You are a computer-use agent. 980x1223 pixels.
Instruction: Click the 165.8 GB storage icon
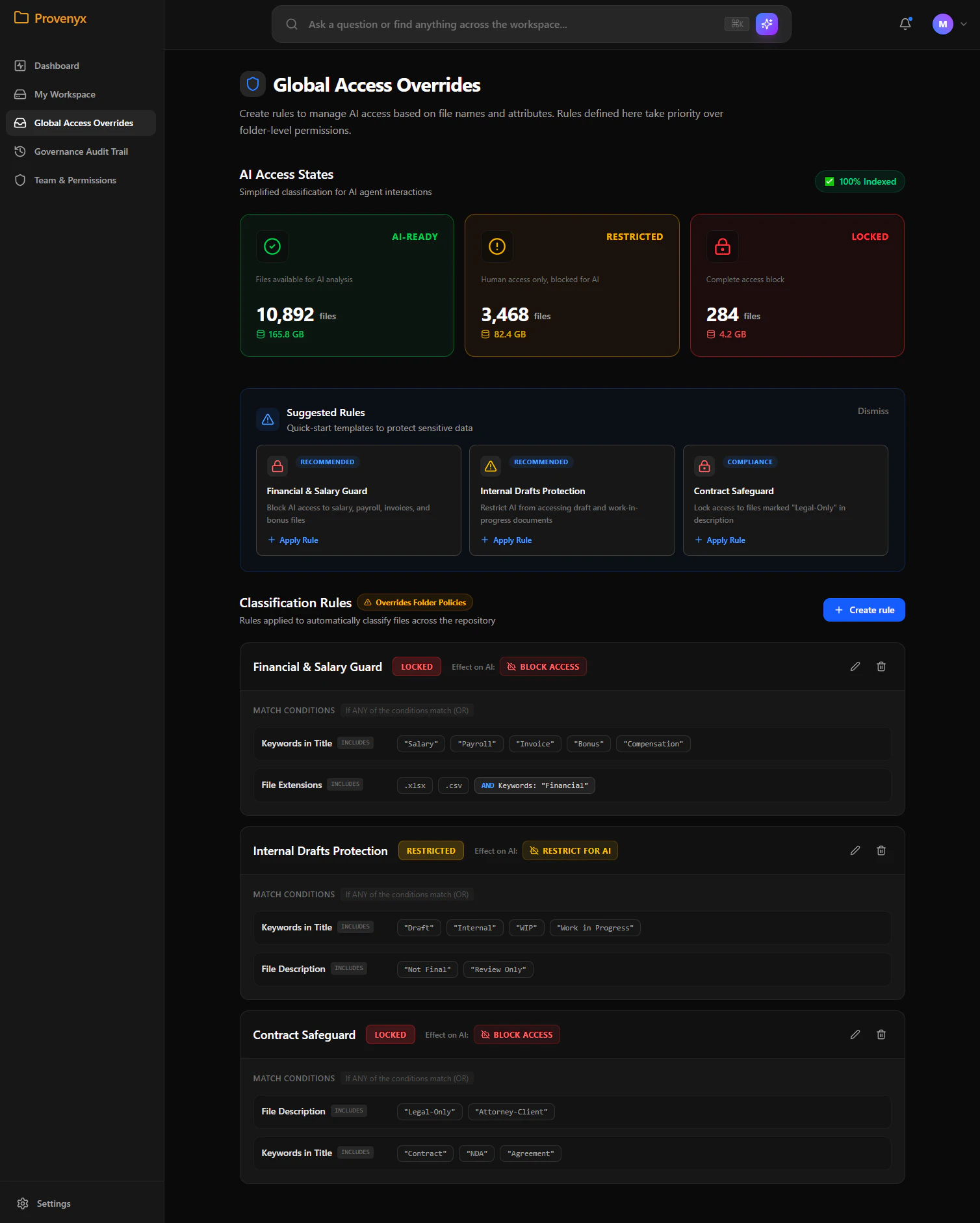tap(261, 334)
